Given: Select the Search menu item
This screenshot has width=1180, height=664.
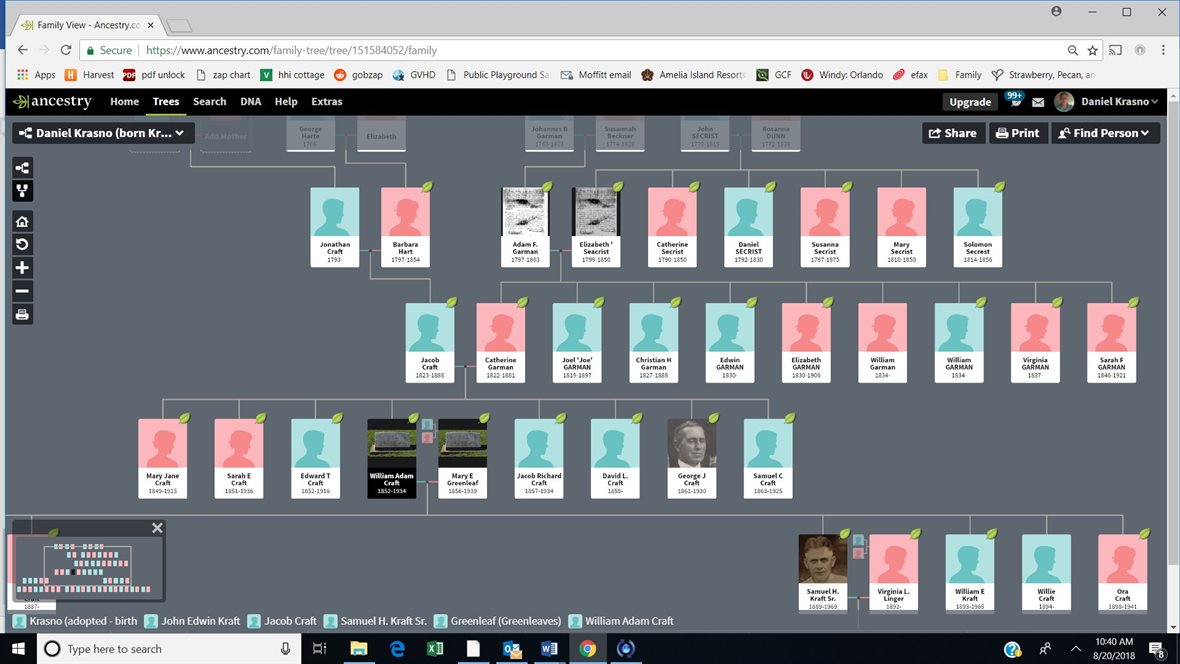Looking at the screenshot, I should pos(209,102).
